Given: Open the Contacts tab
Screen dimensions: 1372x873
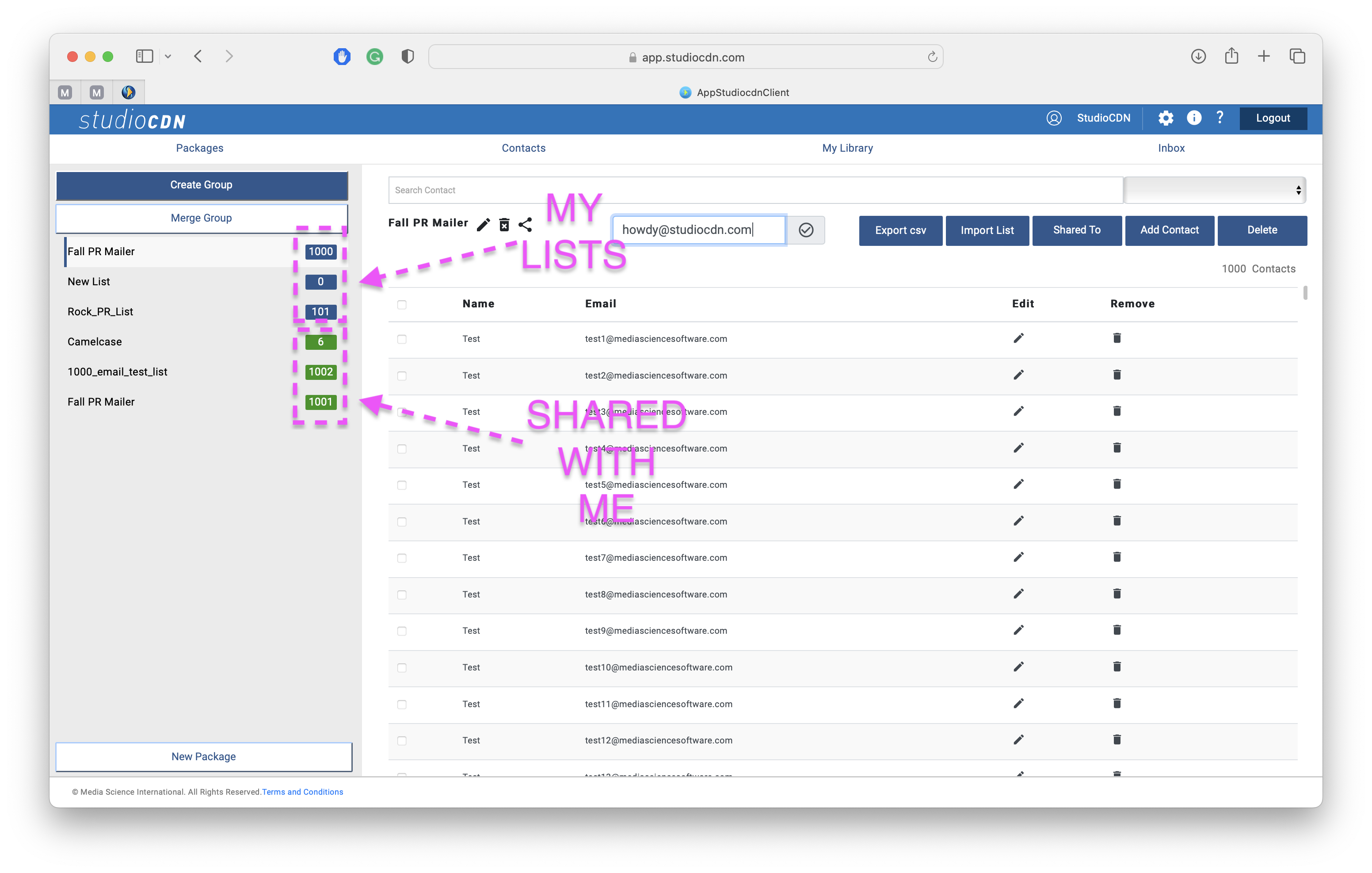Looking at the screenshot, I should [x=523, y=148].
